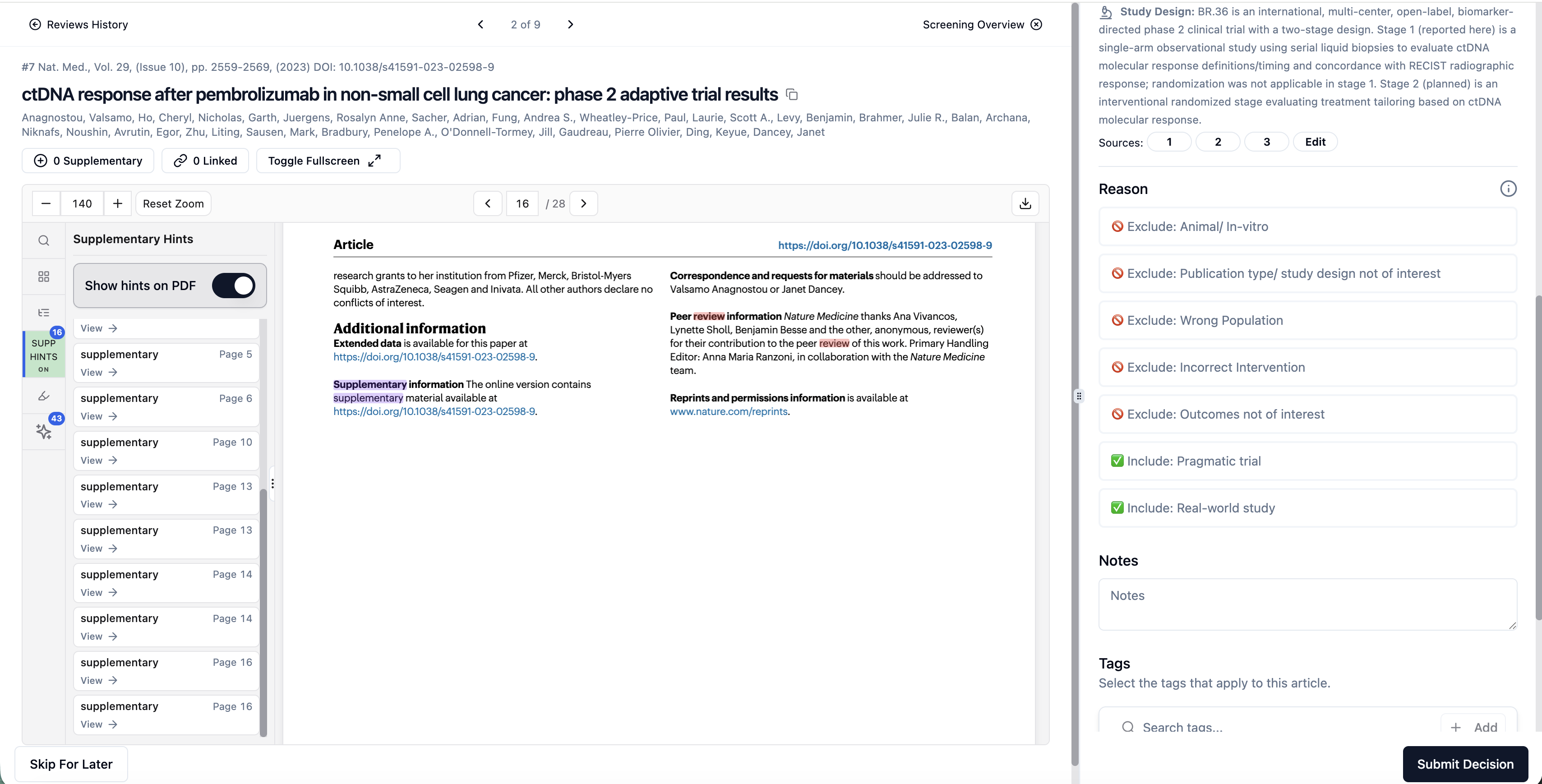Viewport: 1542px width, 784px height.
Task: Edit Study Design sources
Action: [1315, 142]
